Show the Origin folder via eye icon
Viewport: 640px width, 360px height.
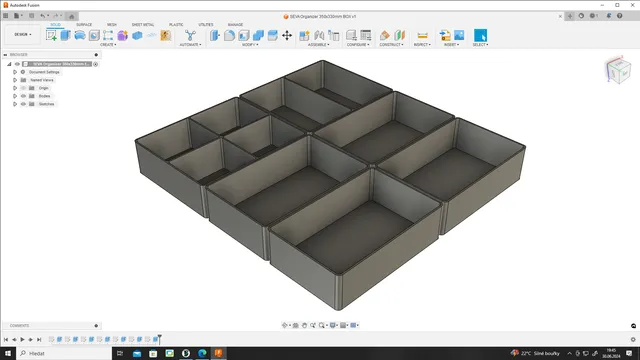(23, 88)
